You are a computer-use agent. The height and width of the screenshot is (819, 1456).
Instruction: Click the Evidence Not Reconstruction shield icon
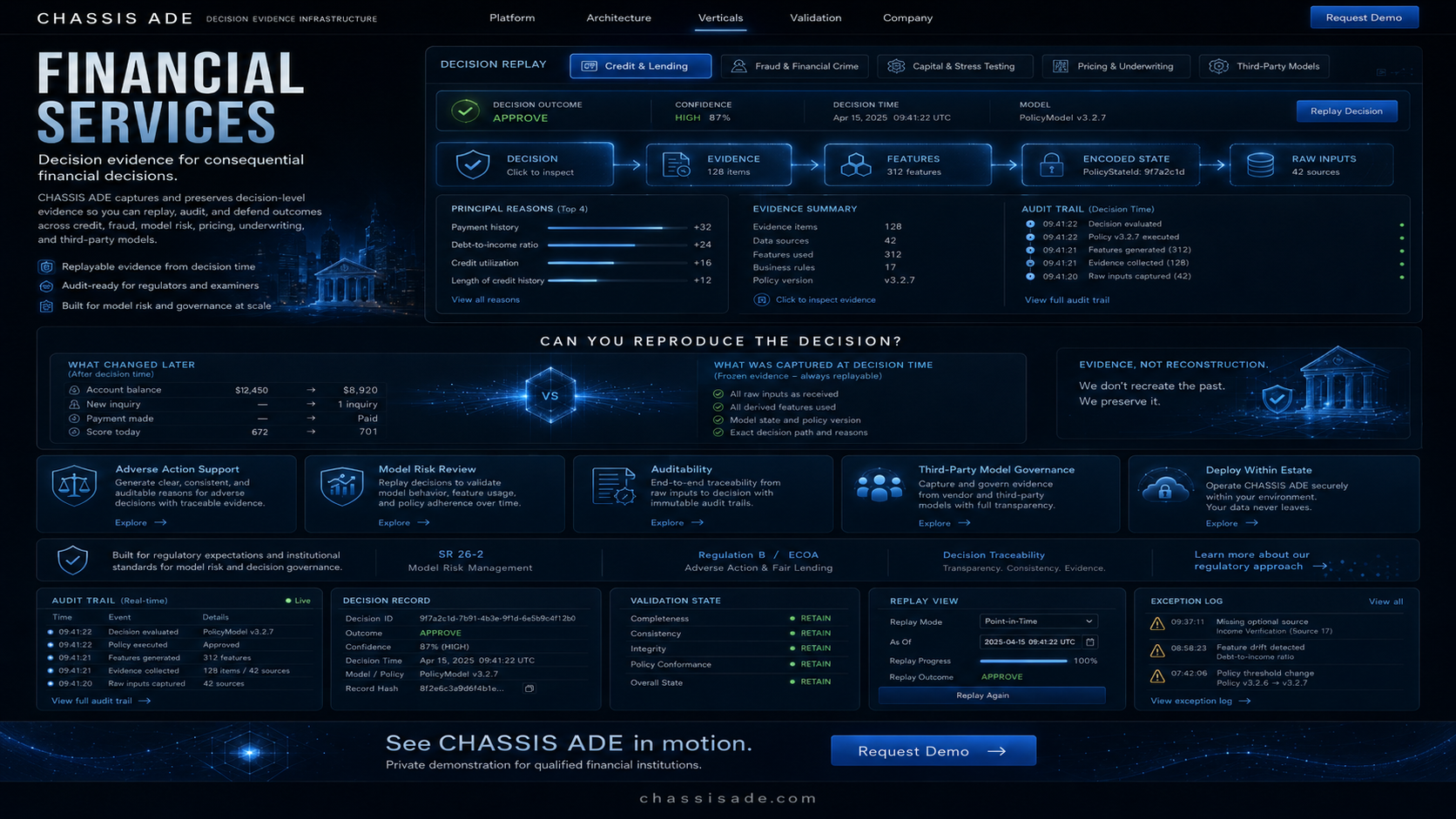pyautogui.click(x=1277, y=399)
